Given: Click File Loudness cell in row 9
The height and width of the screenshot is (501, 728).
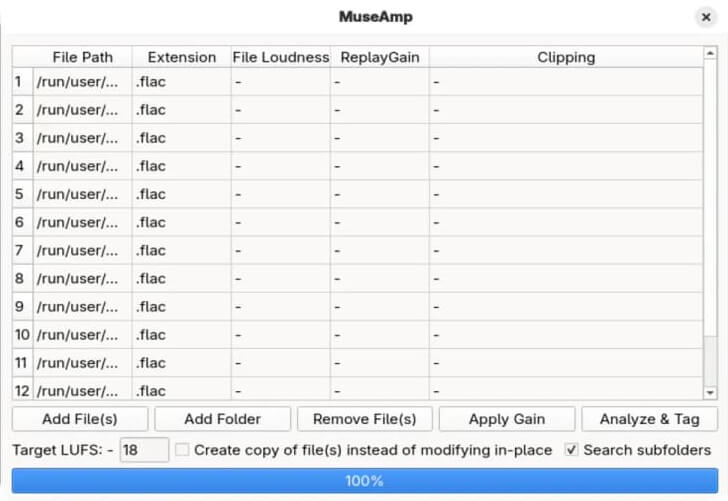Looking at the screenshot, I should tap(280, 306).
